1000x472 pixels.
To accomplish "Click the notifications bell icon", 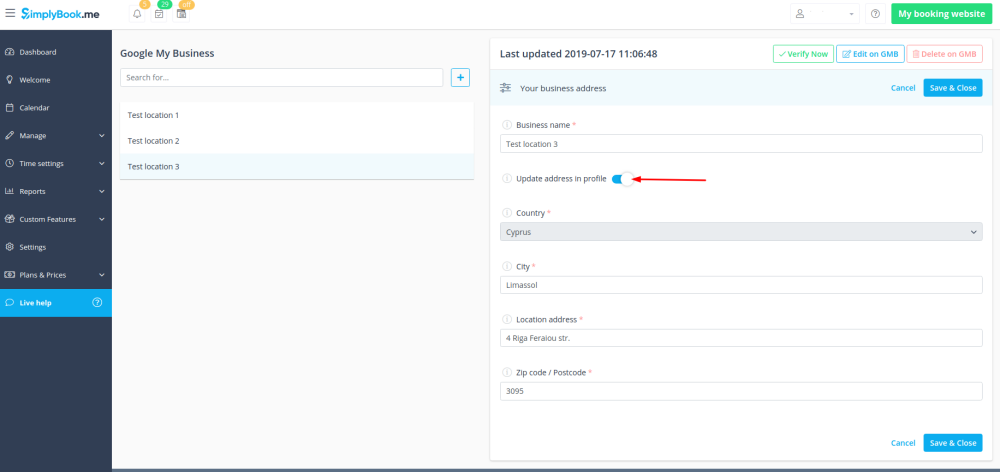I will click(x=137, y=14).
